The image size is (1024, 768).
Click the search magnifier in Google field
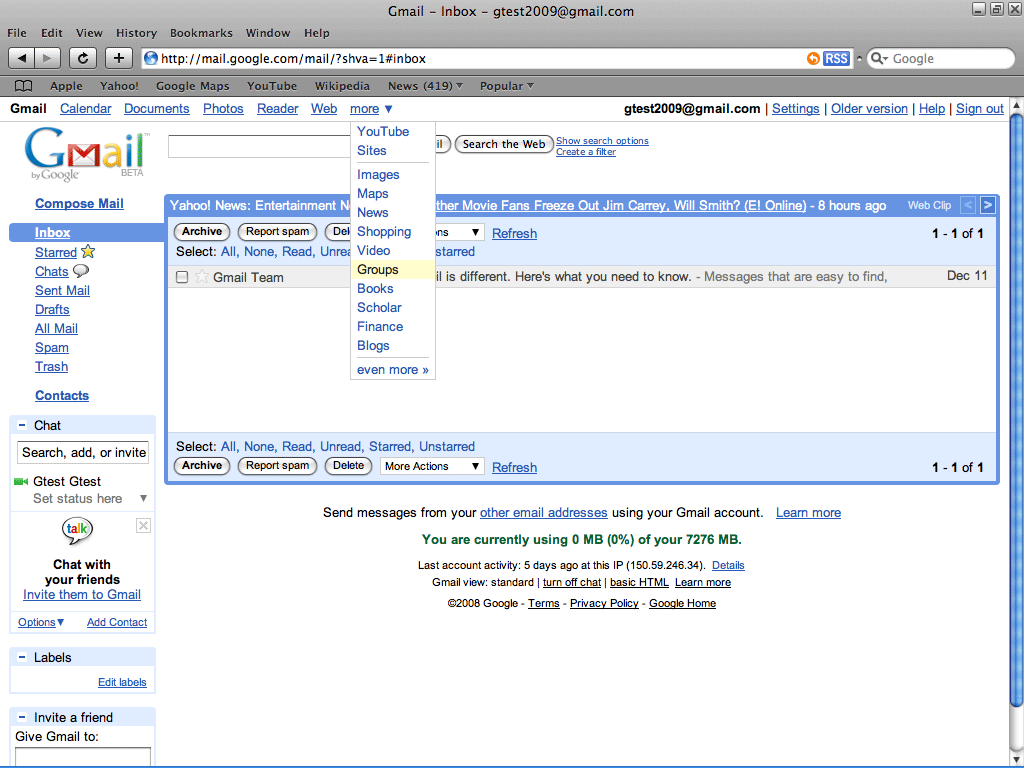point(878,59)
